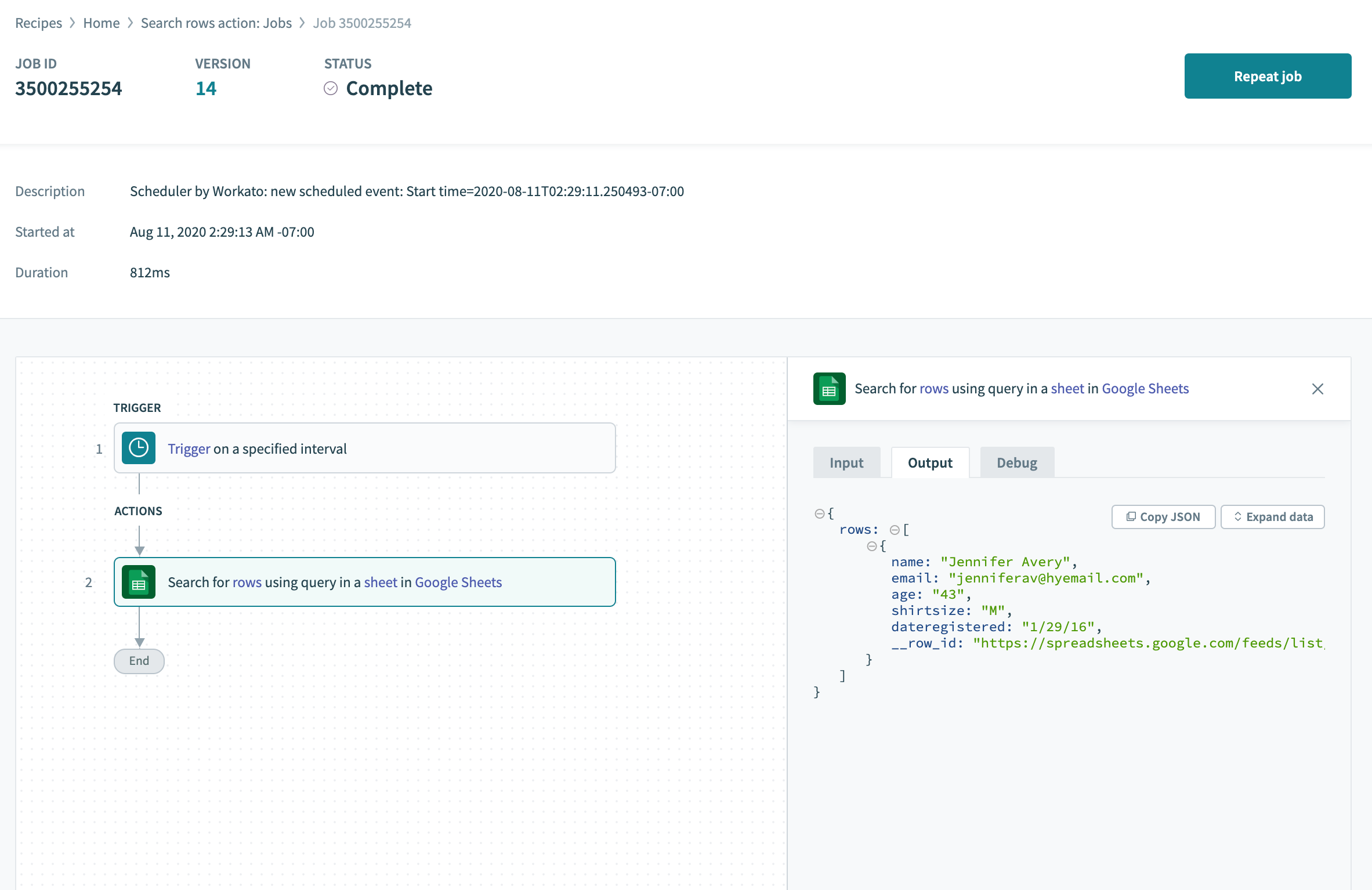Collapse the root JSON object
Viewport: 1372px width, 890px height.
(819, 513)
